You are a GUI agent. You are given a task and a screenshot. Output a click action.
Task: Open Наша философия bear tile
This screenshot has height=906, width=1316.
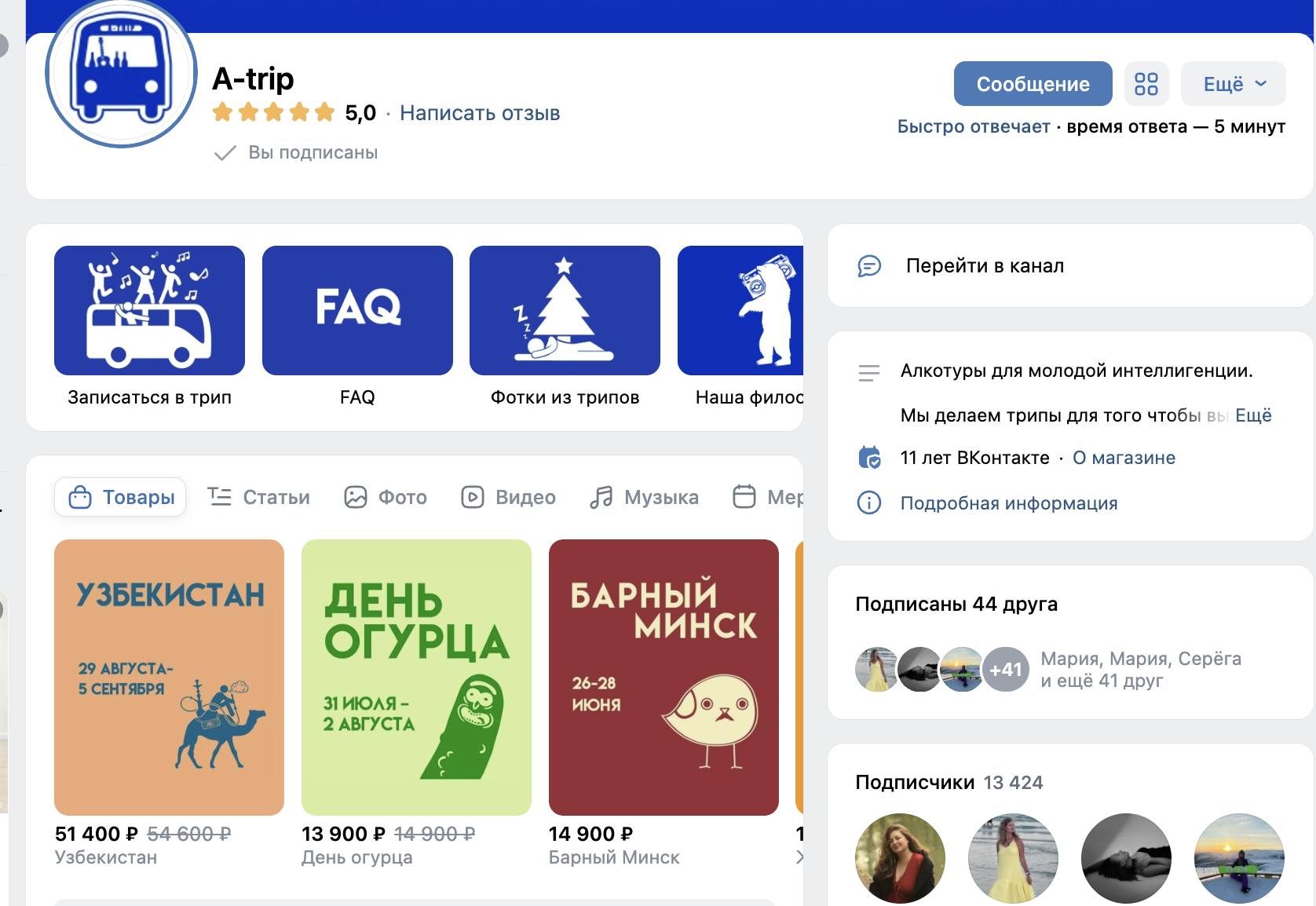(x=740, y=310)
